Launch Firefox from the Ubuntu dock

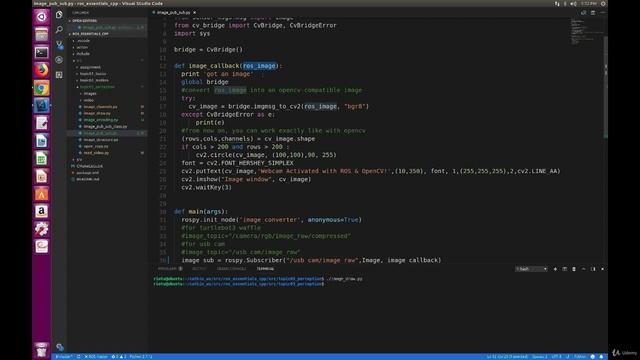click(41, 70)
